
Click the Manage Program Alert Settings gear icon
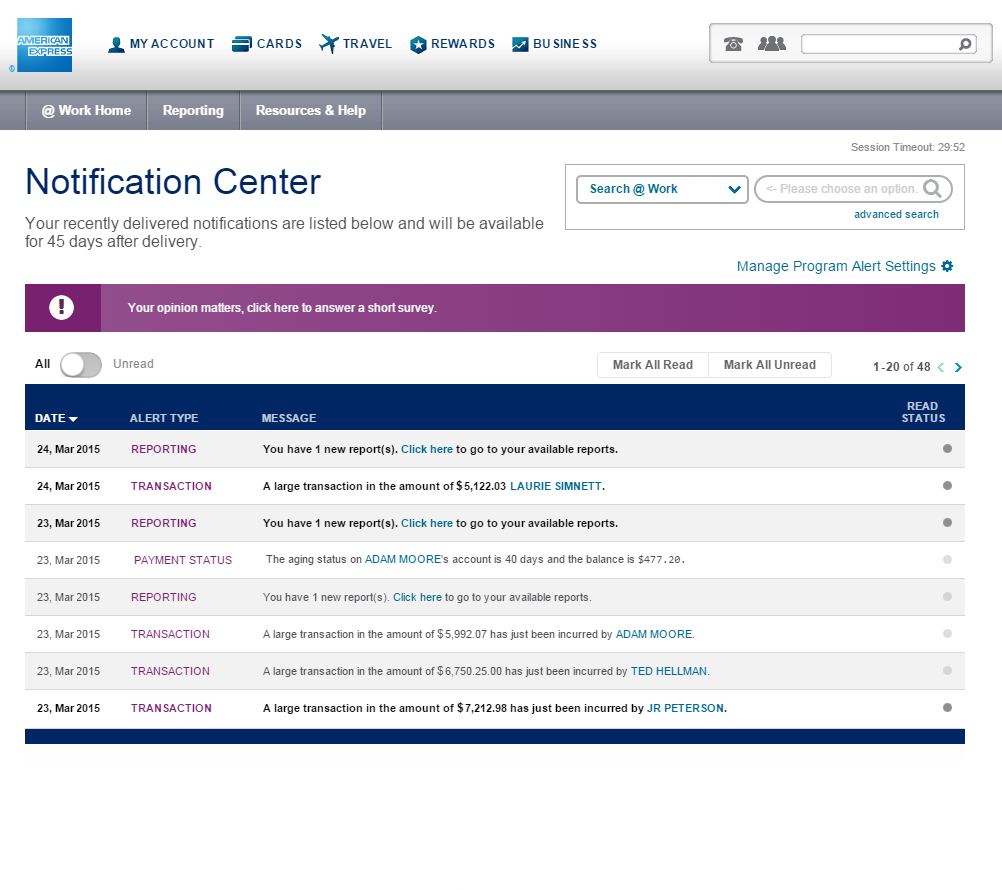947,266
